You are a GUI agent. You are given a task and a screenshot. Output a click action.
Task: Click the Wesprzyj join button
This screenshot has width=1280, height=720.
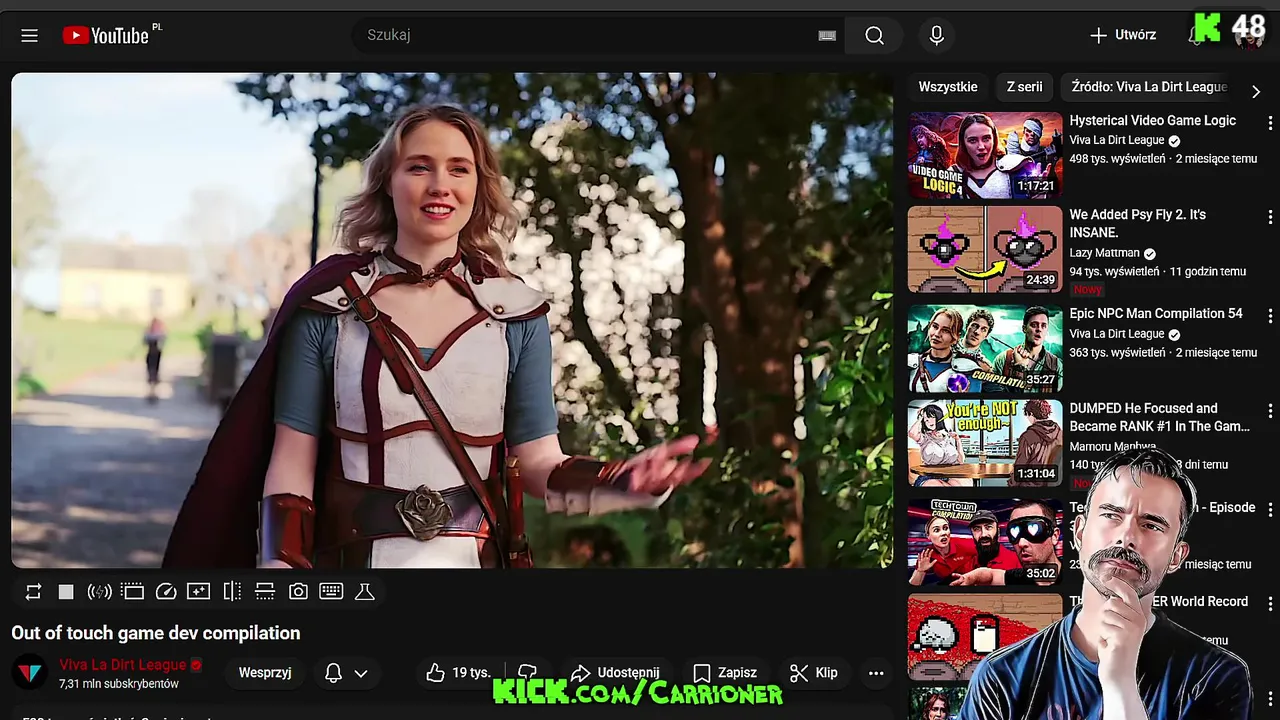(265, 673)
